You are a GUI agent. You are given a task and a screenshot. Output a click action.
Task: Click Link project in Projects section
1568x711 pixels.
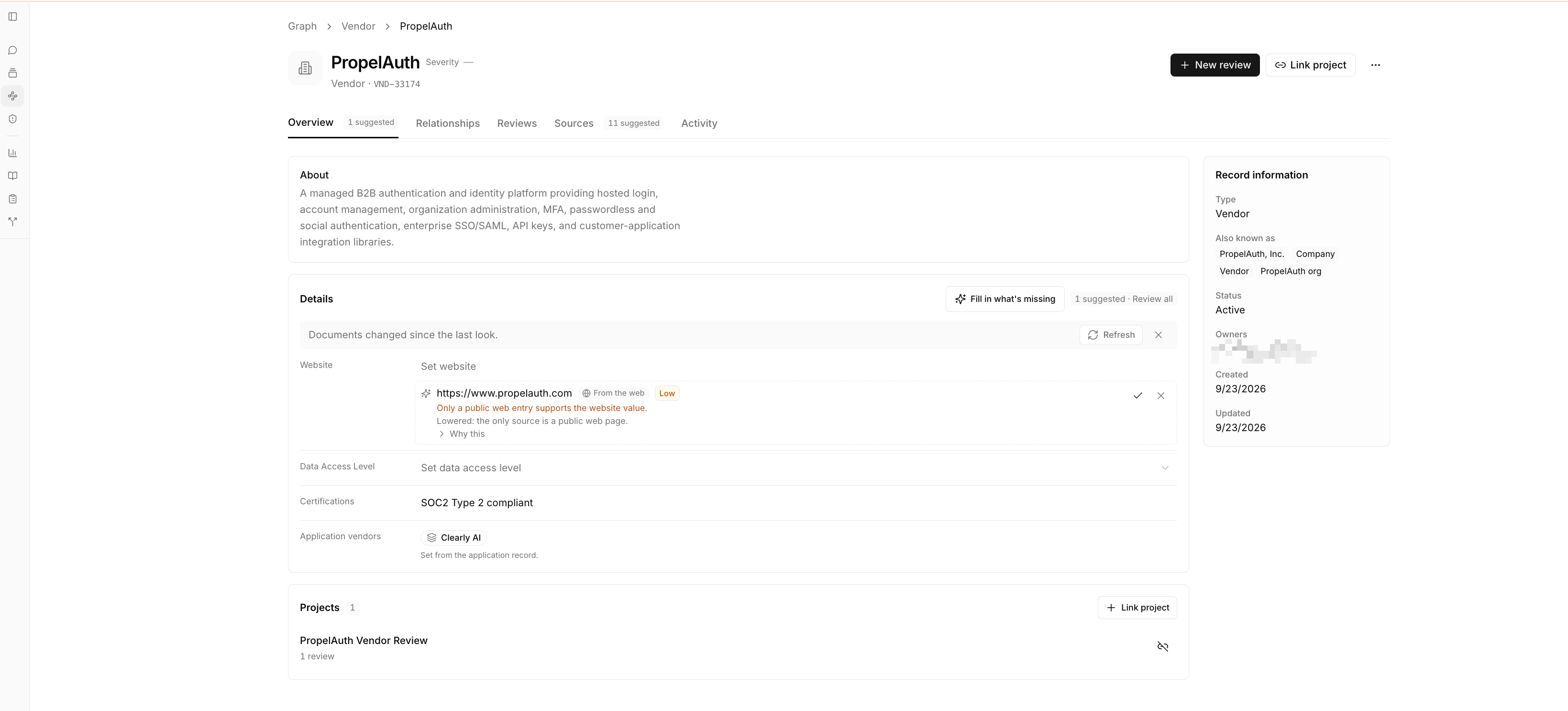click(x=1137, y=608)
